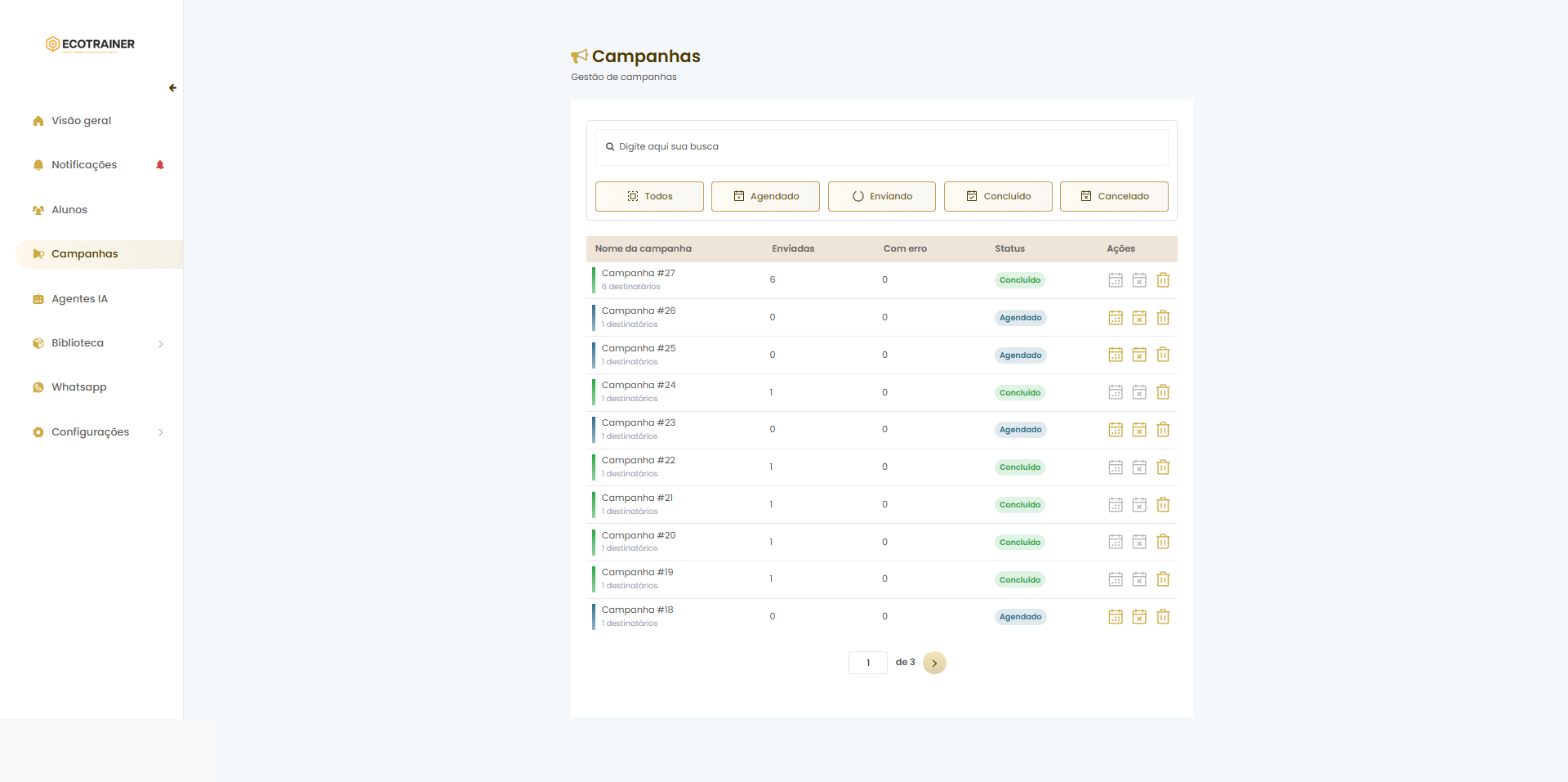1568x782 pixels.
Task: Click the Ecotrainer logo
Action: point(90,44)
